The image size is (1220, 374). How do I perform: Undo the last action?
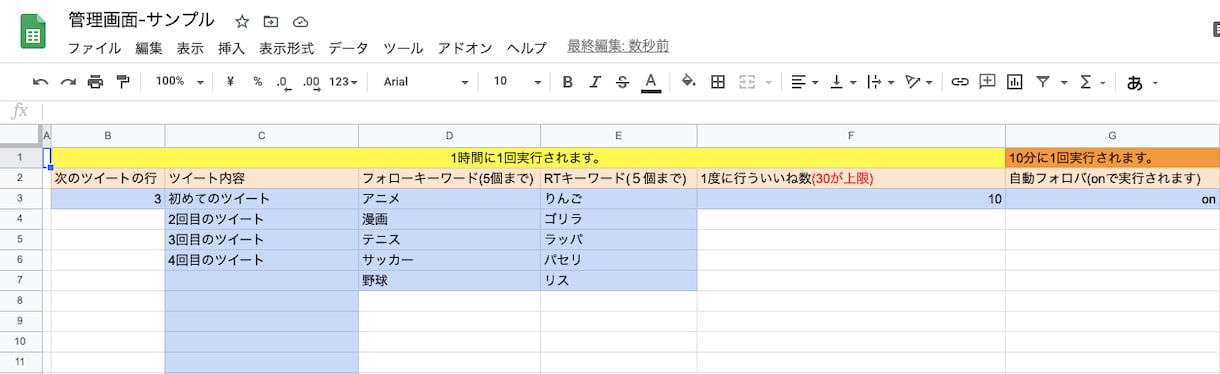point(40,82)
